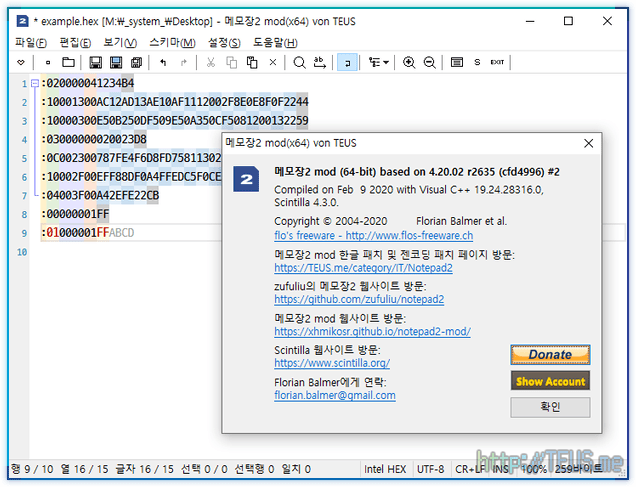Open the code folding dropdown arrow
The height and width of the screenshot is (487, 636).
click(x=386, y=62)
